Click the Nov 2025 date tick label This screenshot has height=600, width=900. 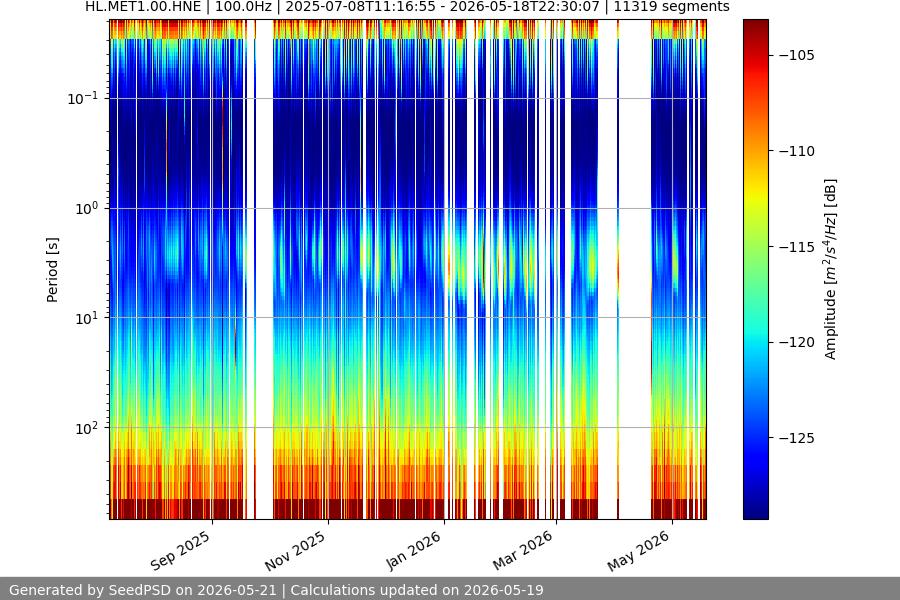pos(295,551)
